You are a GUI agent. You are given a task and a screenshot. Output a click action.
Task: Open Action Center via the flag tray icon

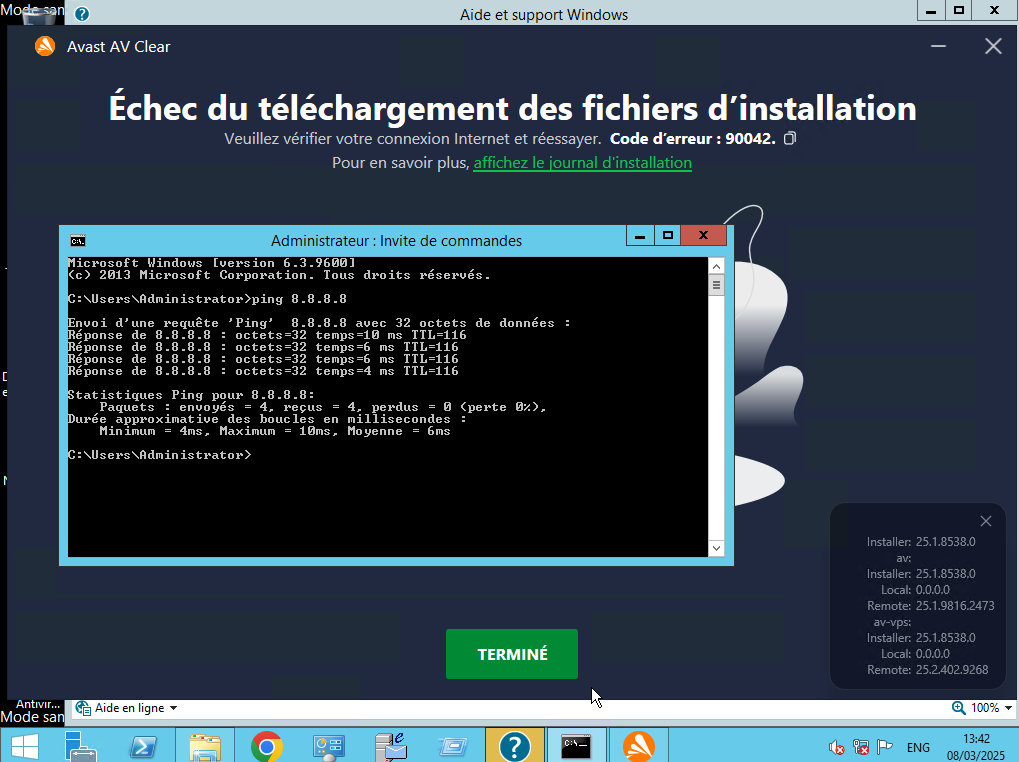884,747
